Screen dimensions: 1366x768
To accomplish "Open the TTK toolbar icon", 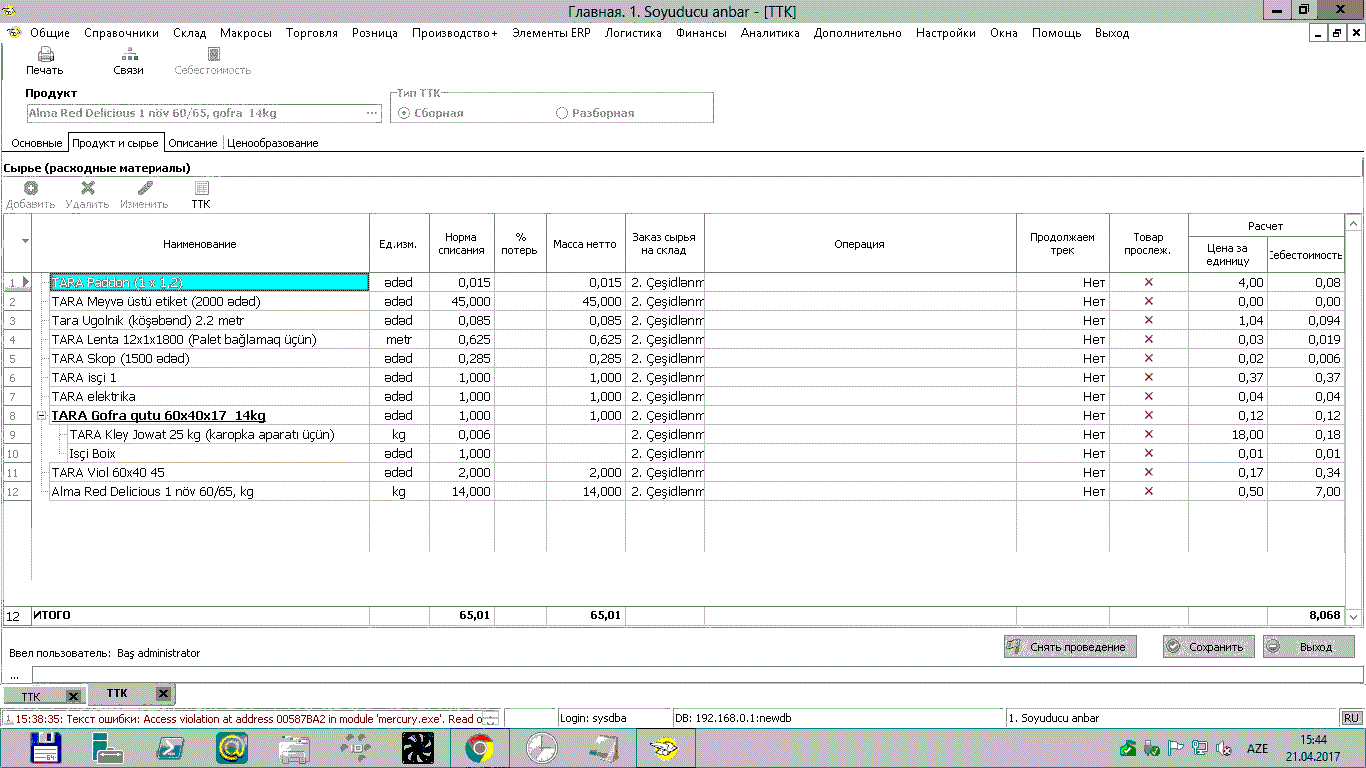I will 201,188.
